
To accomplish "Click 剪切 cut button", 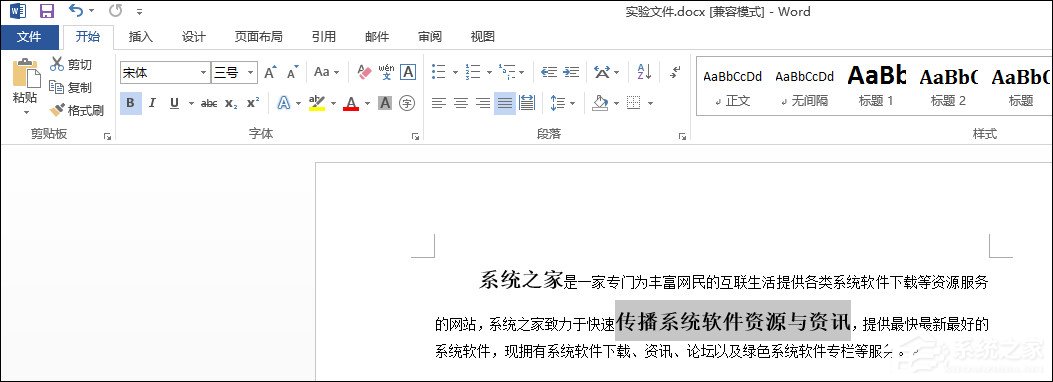I will [71, 64].
